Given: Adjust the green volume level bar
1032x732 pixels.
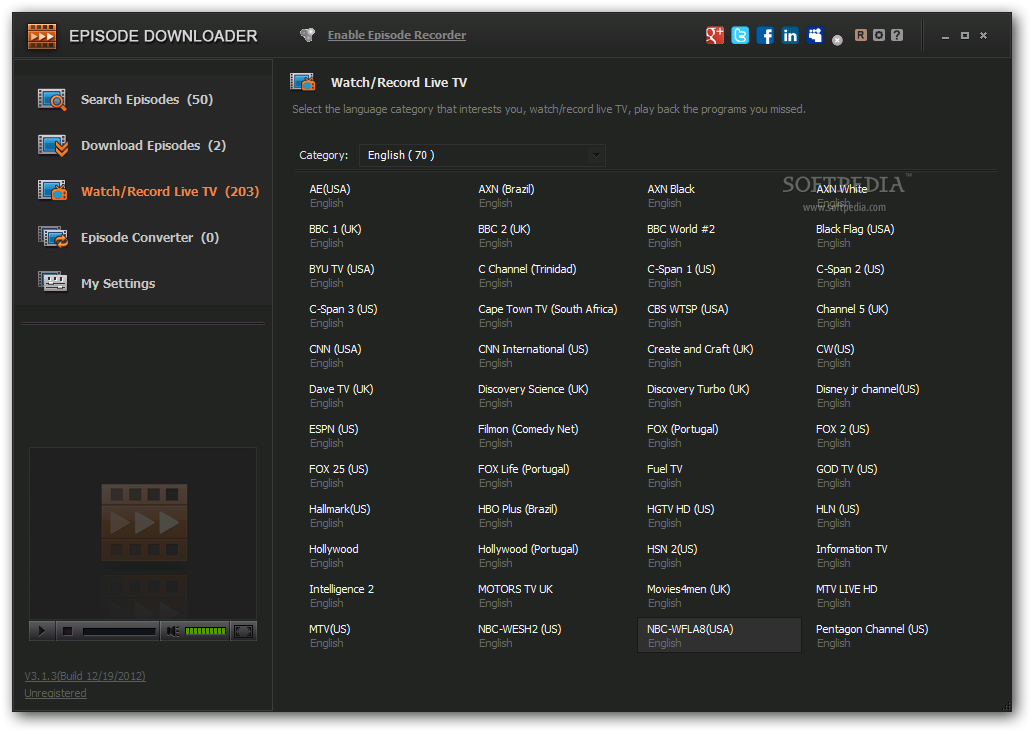Looking at the screenshot, I should click(x=205, y=631).
